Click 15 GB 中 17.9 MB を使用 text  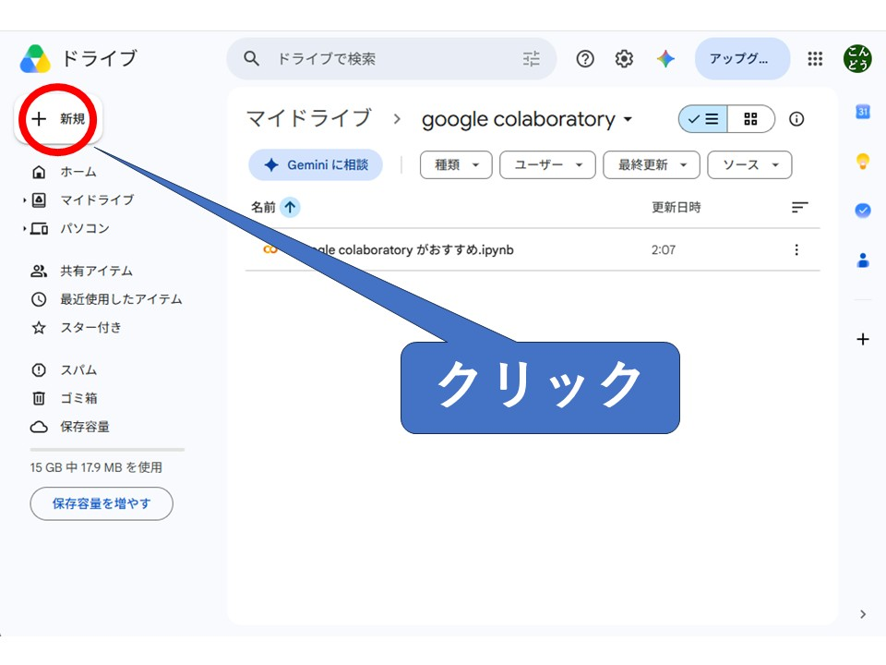click(96, 467)
